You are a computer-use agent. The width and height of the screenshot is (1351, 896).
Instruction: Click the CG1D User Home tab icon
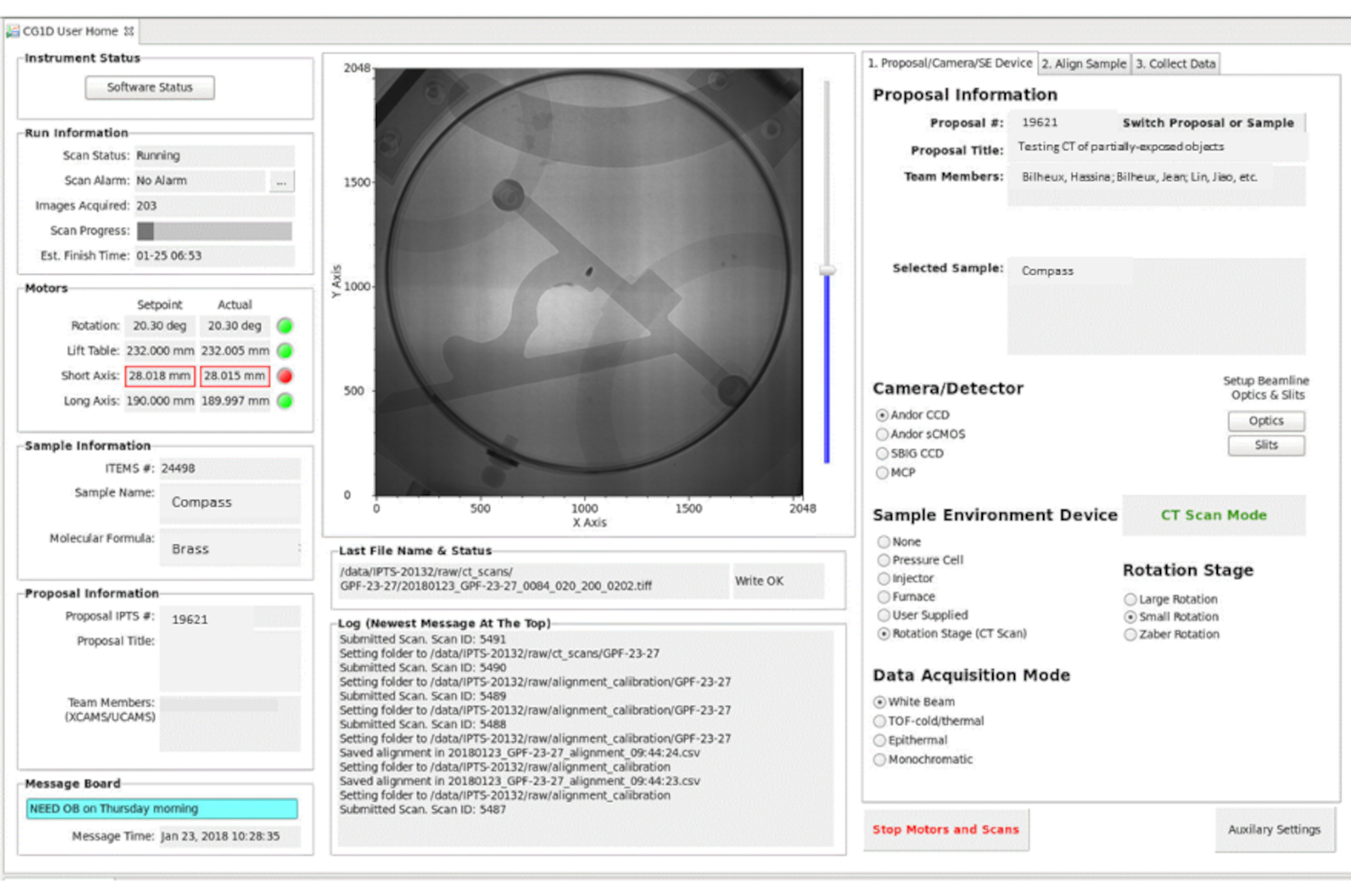pyautogui.click(x=13, y=31)
